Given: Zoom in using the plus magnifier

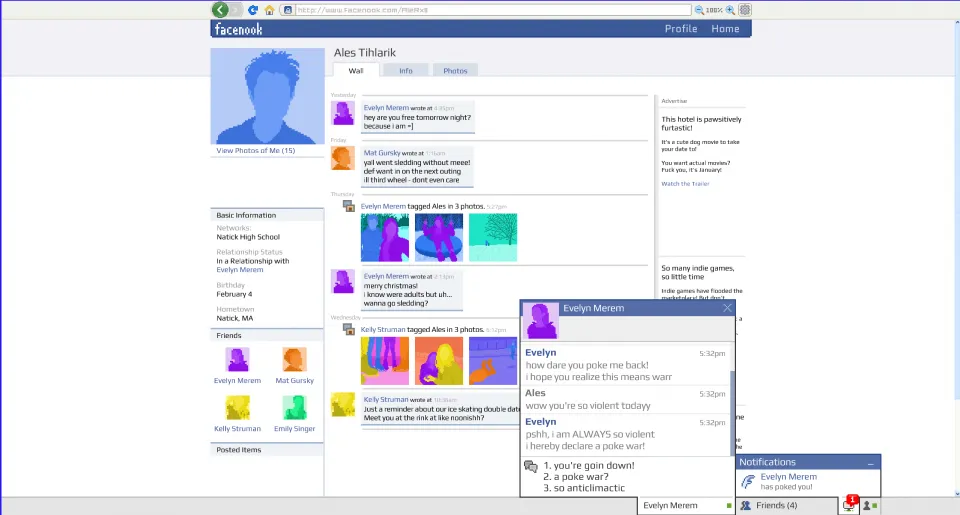Looking at the screenshot, I should [730, 10].
